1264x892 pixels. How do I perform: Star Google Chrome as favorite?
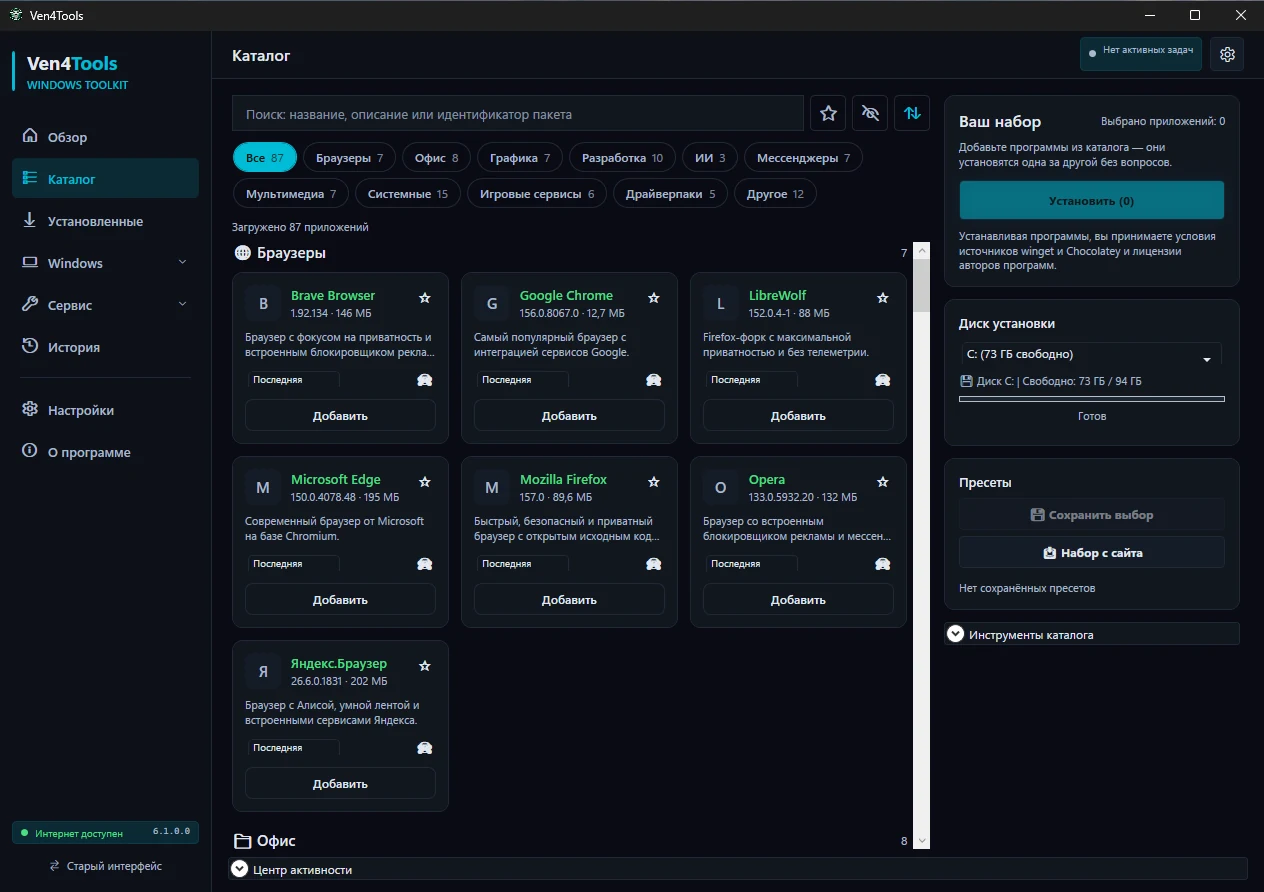pyautogui.click(x=654, y=298)
